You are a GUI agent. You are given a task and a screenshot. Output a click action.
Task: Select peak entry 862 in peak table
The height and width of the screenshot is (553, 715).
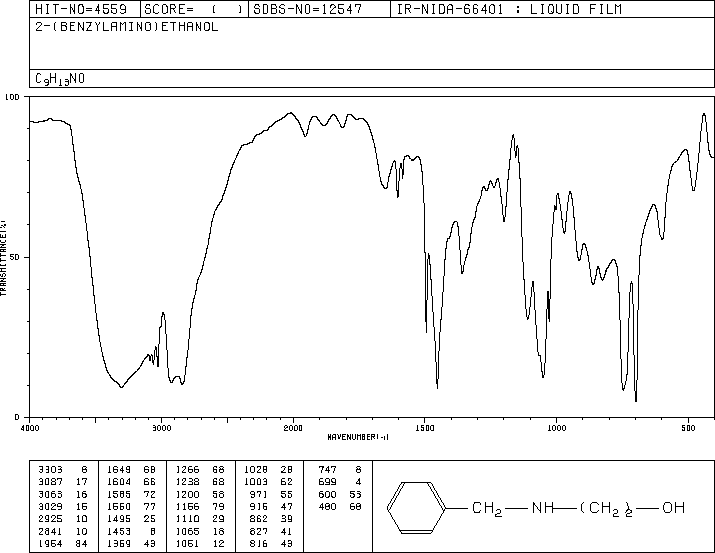click(271, 519)
